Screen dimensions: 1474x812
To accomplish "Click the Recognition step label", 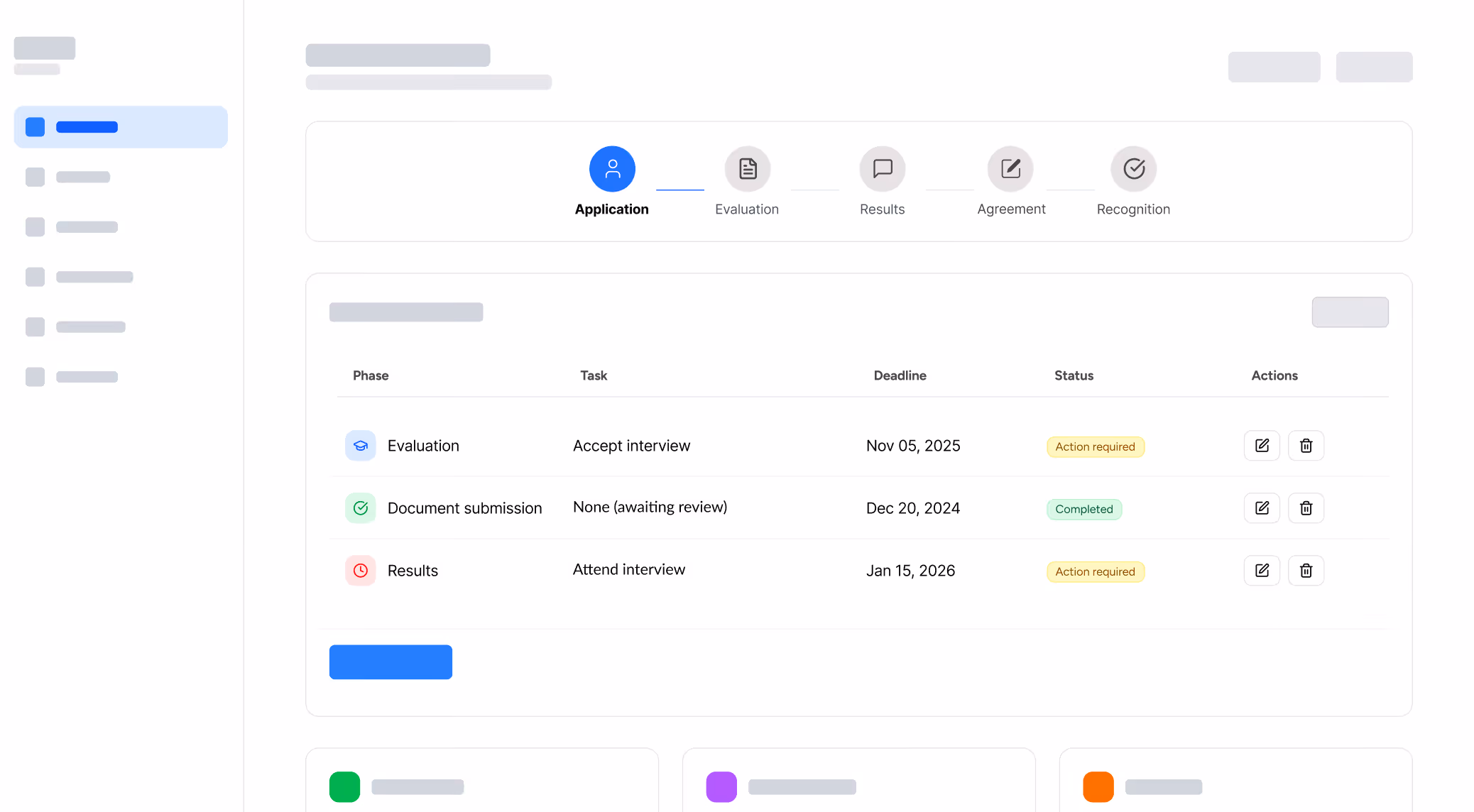I will (1133, 209).
